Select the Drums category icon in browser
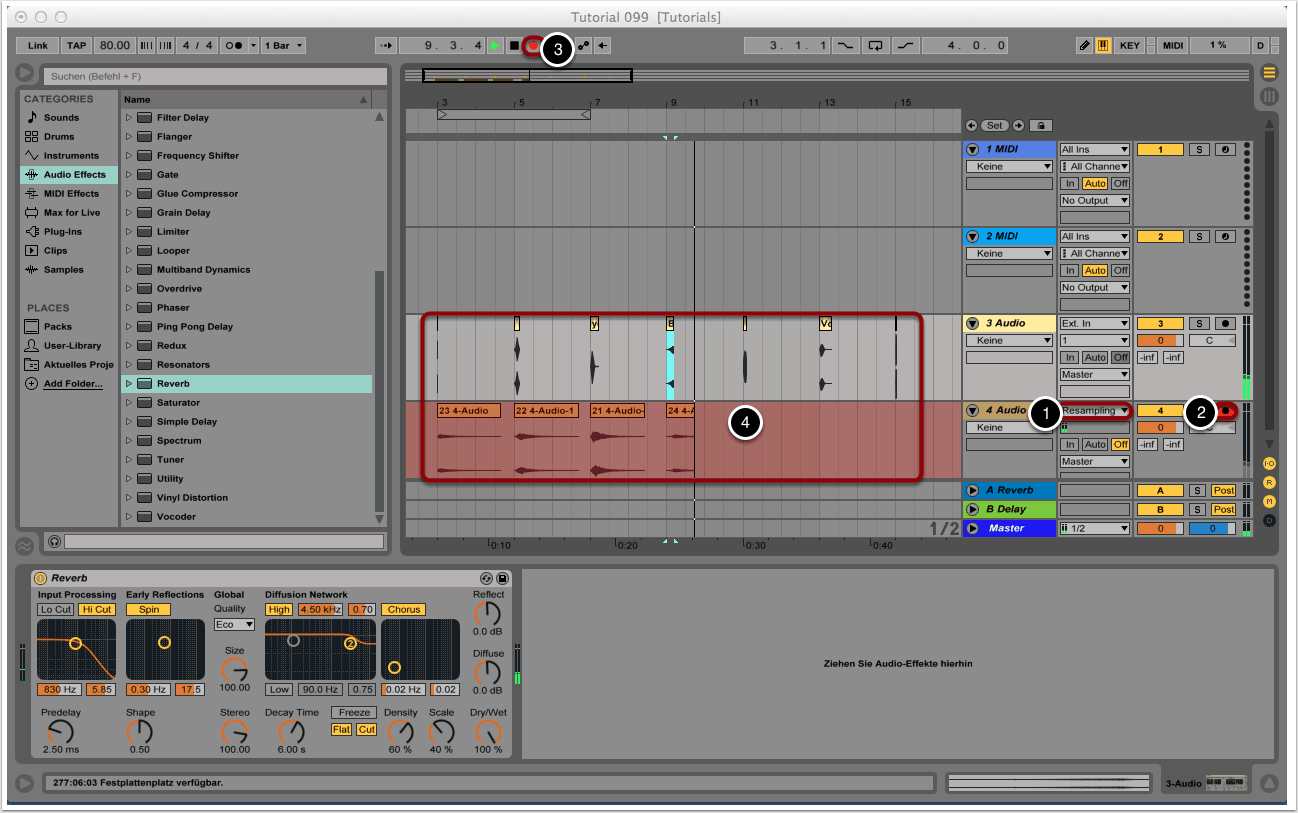Screen dimensions: 1298x813 pos(32,137)
